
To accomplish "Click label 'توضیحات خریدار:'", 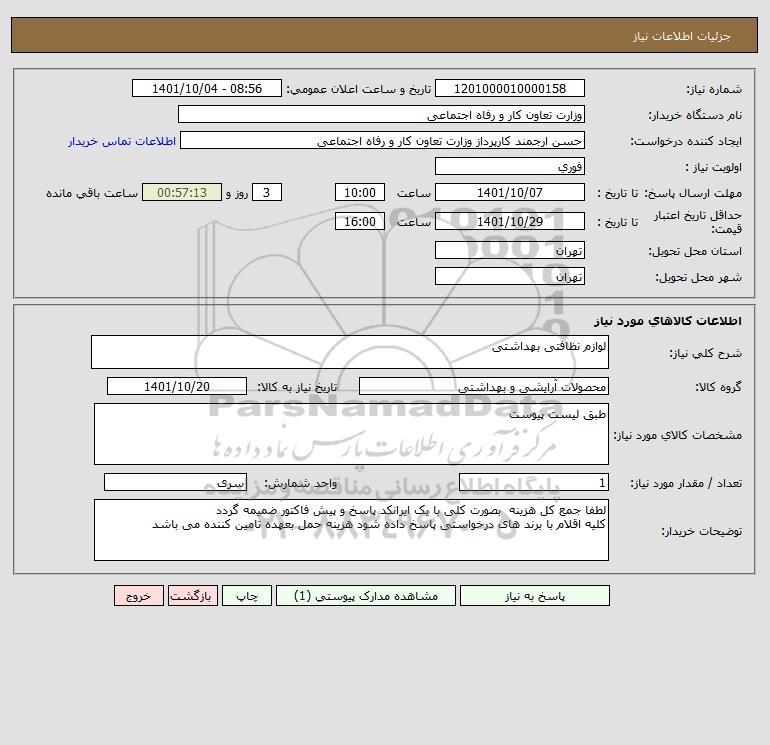I will (701, 531).
